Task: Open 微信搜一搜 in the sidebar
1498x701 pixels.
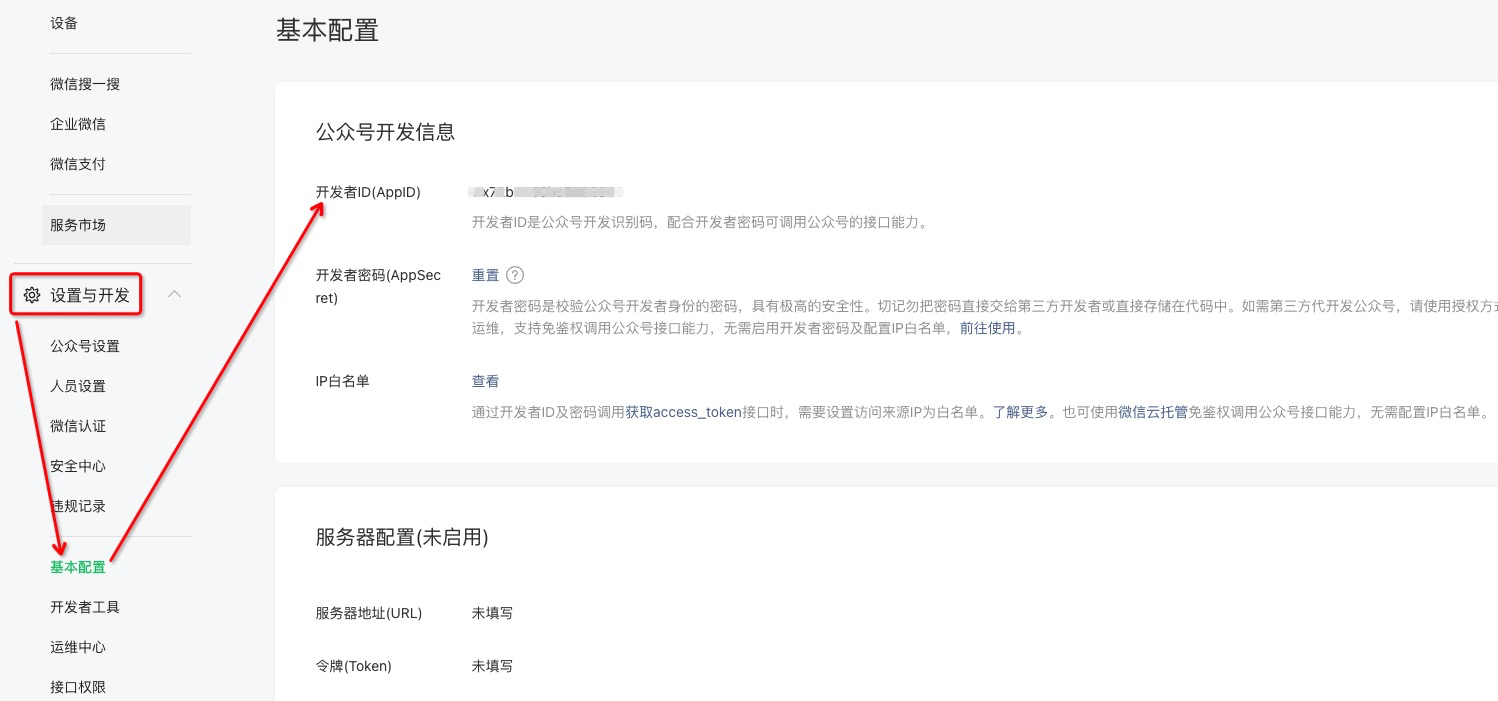Action: [x=85, y=84]
